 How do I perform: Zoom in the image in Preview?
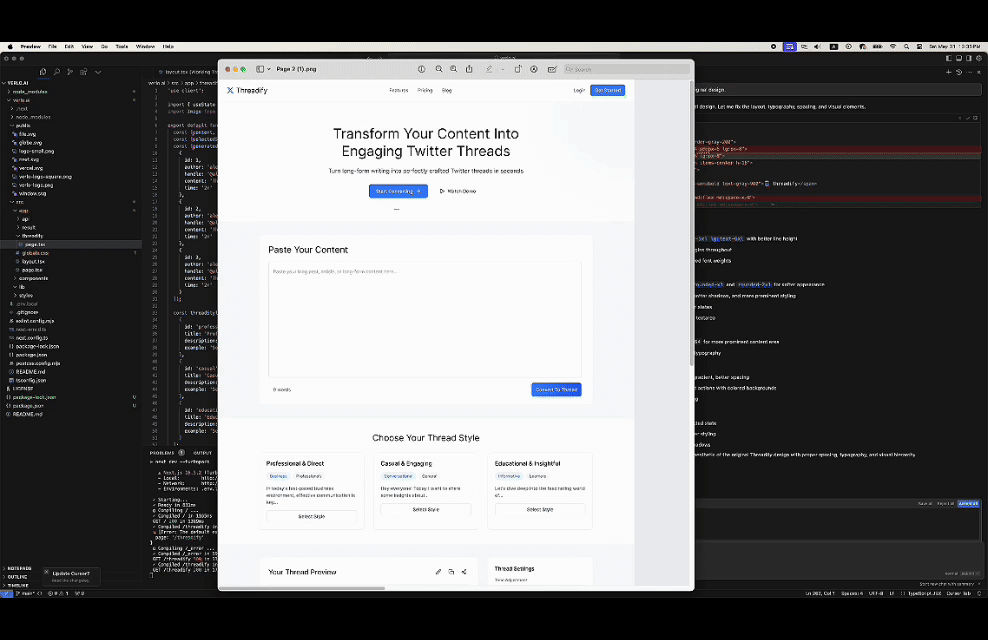coord(454,69)
